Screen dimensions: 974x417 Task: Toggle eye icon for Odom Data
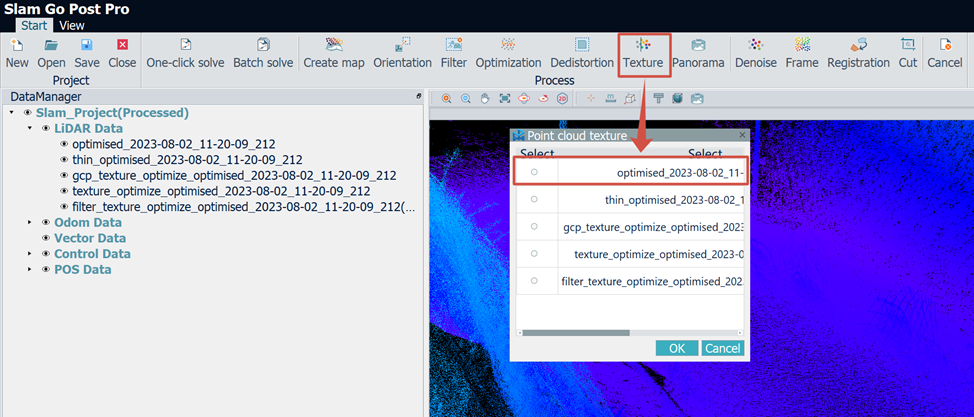[46, 222]
